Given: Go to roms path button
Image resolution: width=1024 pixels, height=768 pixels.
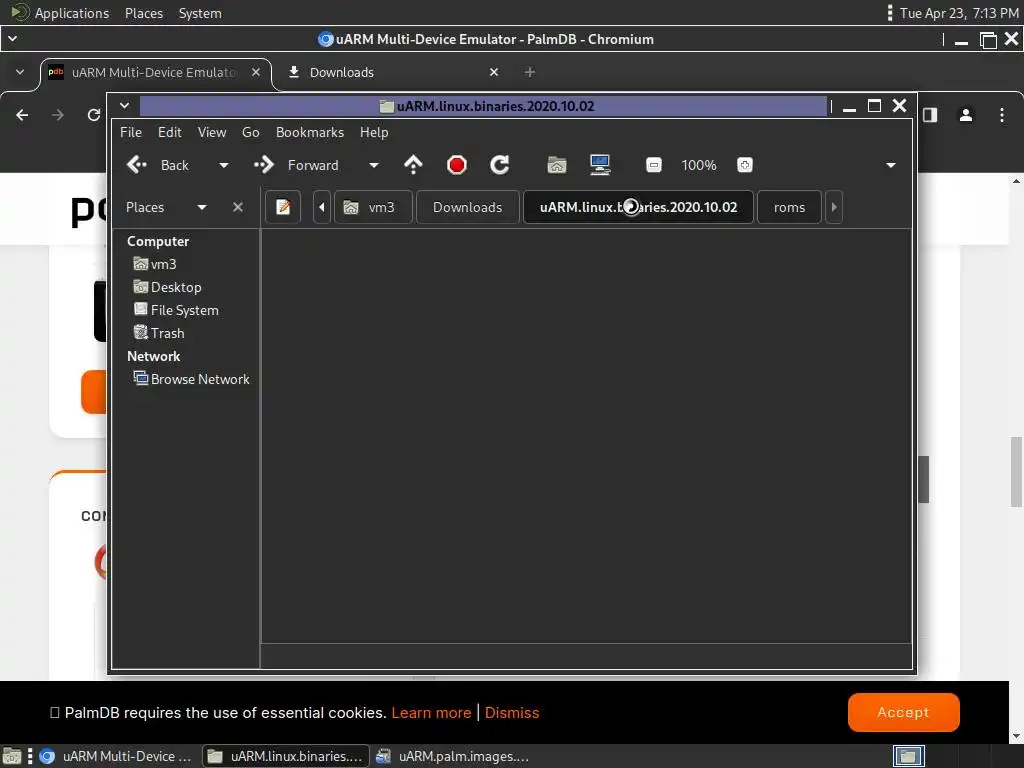Looking at the screenshot, I should pos(789,207).
